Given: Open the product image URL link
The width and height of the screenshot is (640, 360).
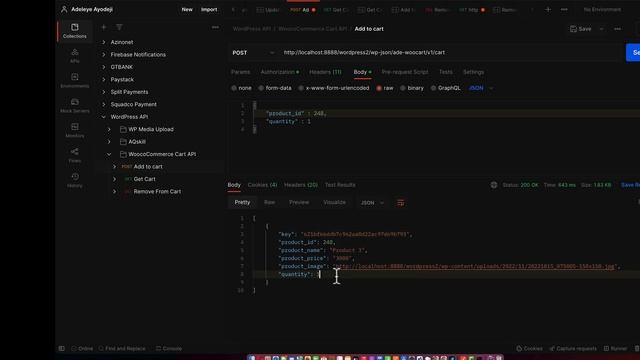Looking at the screenshot, I should (x=475, y=267).
